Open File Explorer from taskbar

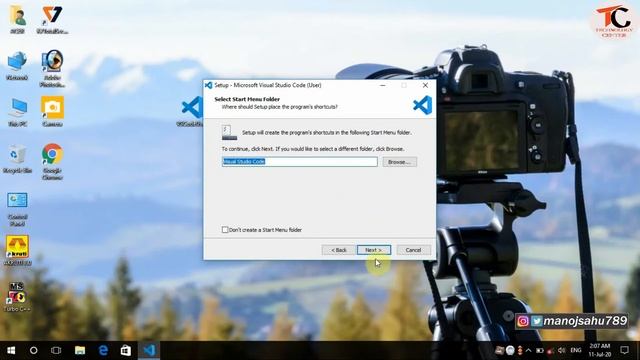(x=80, y=350)
